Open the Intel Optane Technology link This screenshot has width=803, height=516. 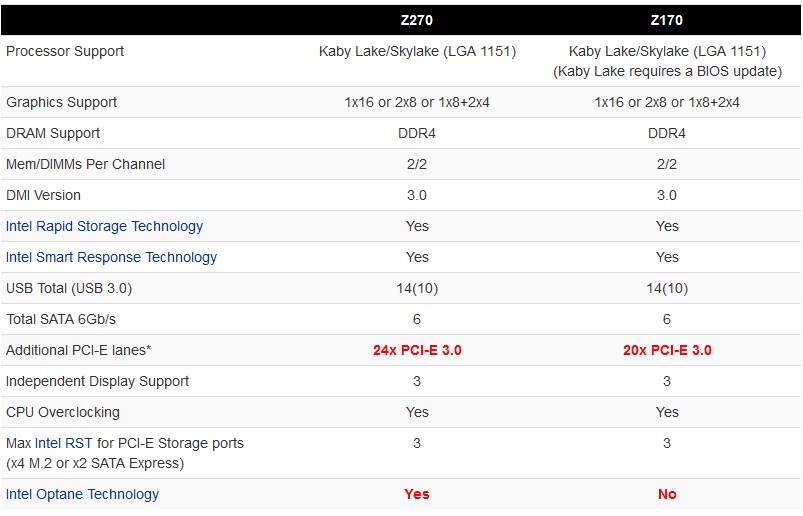pyautogui.click(x=82, y=494)
